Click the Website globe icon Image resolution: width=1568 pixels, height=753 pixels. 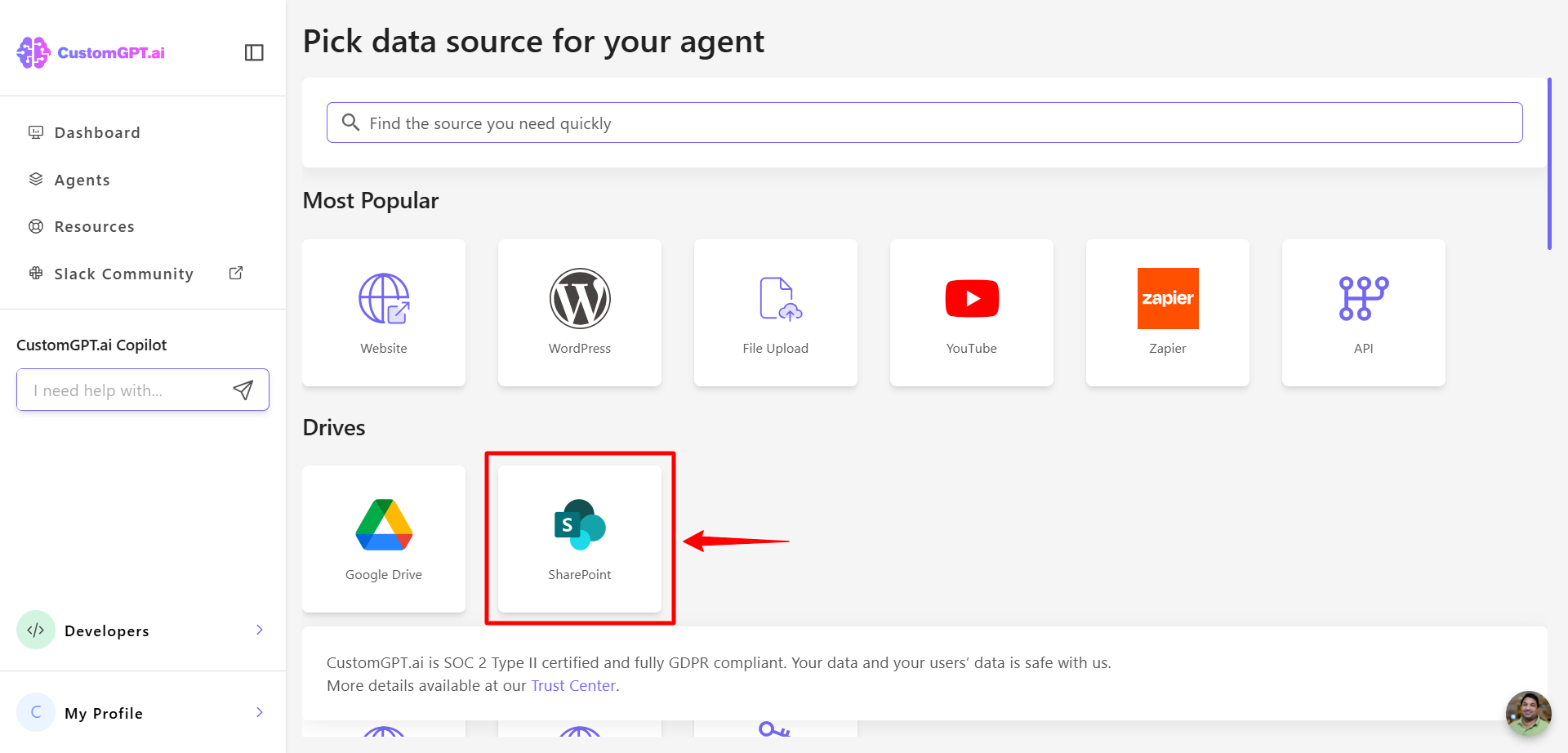tap(384, 298)
